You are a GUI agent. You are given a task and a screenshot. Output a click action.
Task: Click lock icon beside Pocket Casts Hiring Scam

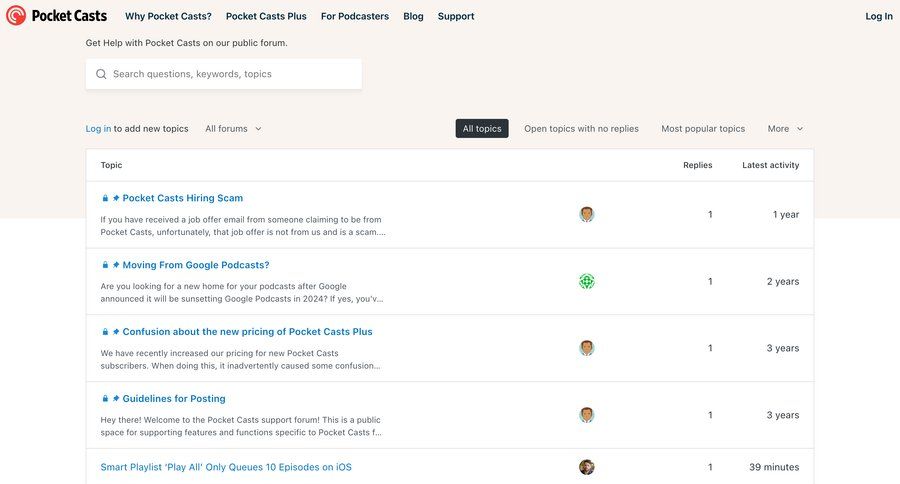coord(105,198)
